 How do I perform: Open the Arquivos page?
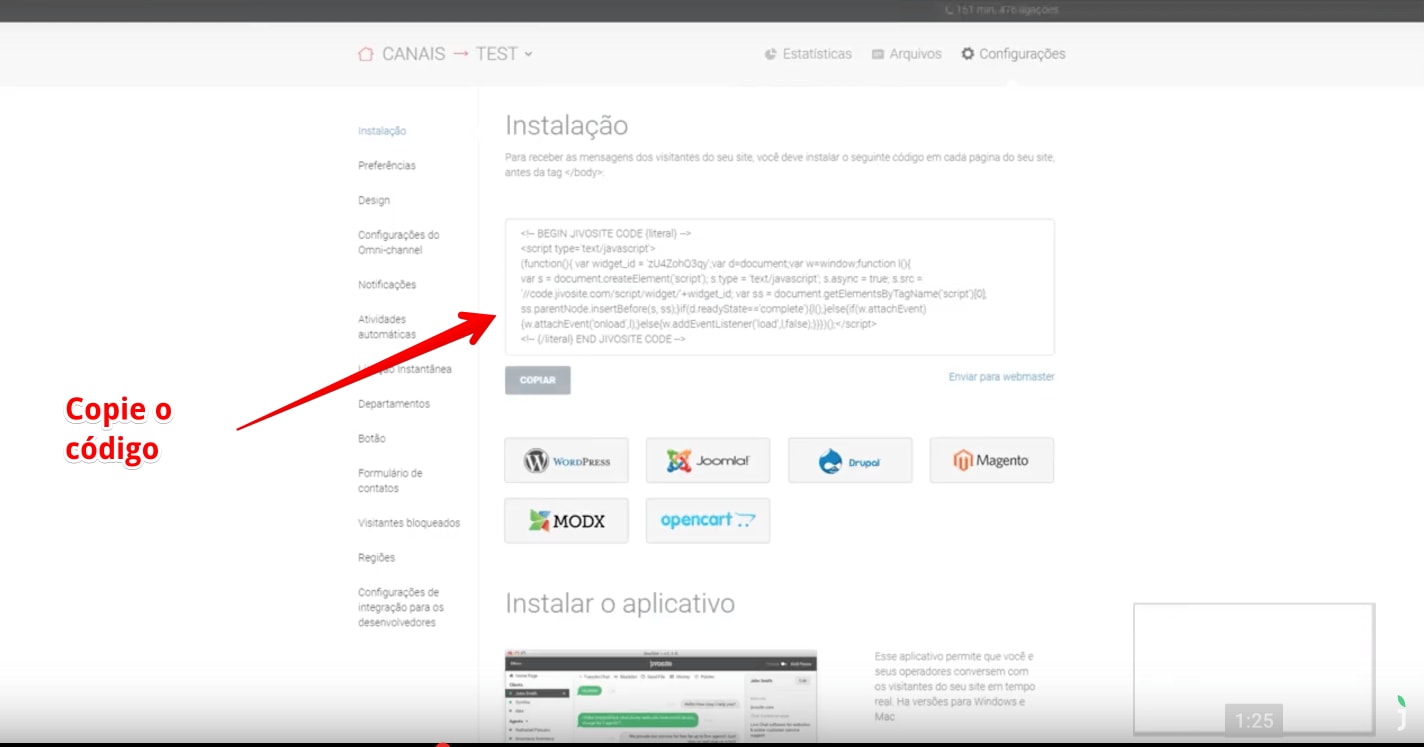(907, 54)
